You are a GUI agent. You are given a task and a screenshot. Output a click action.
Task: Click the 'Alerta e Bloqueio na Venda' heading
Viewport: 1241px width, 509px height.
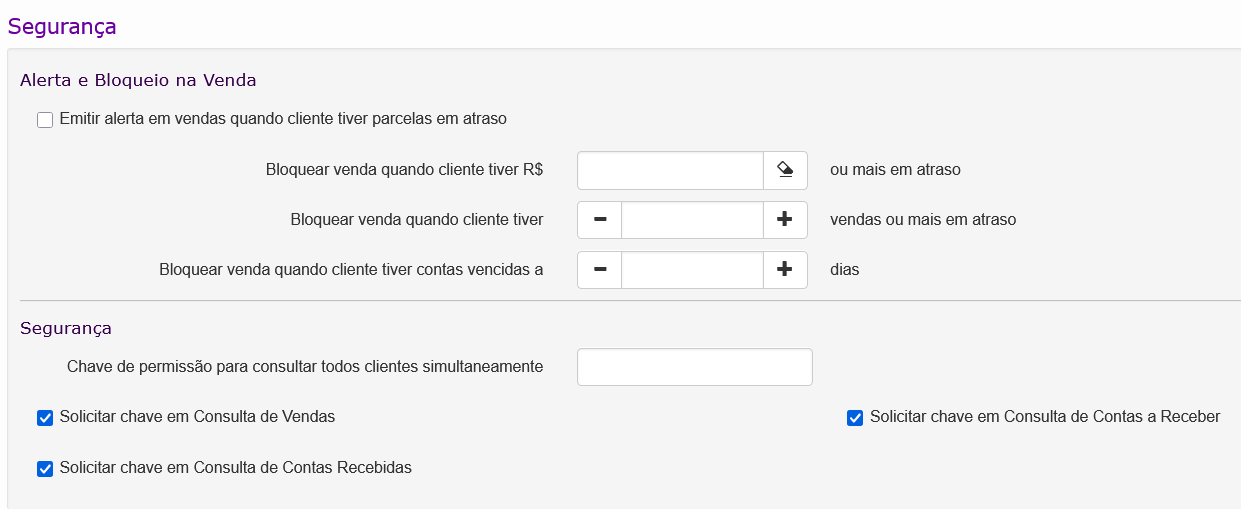(138, 80)
